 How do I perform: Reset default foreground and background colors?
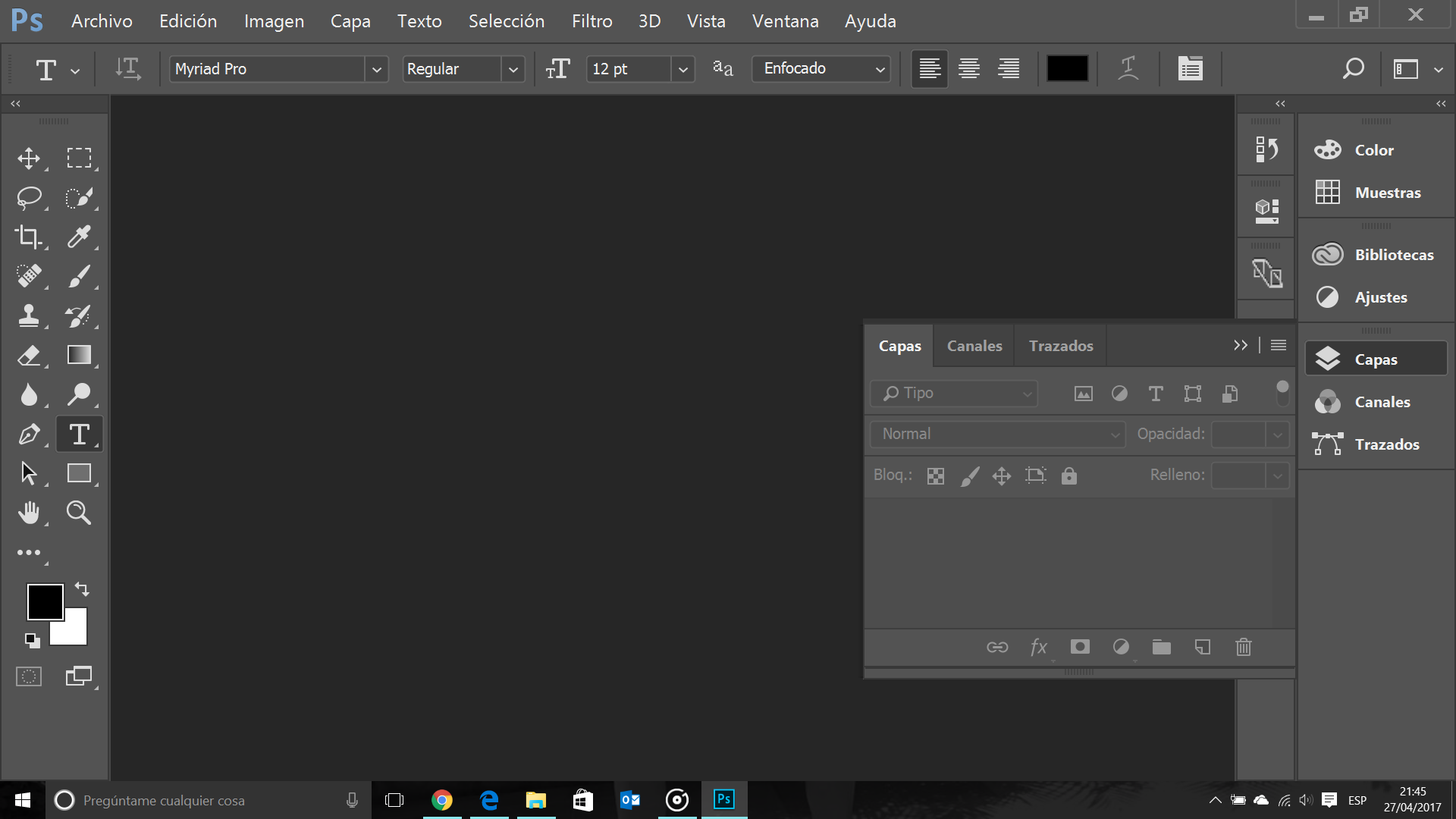click(32, 641)
